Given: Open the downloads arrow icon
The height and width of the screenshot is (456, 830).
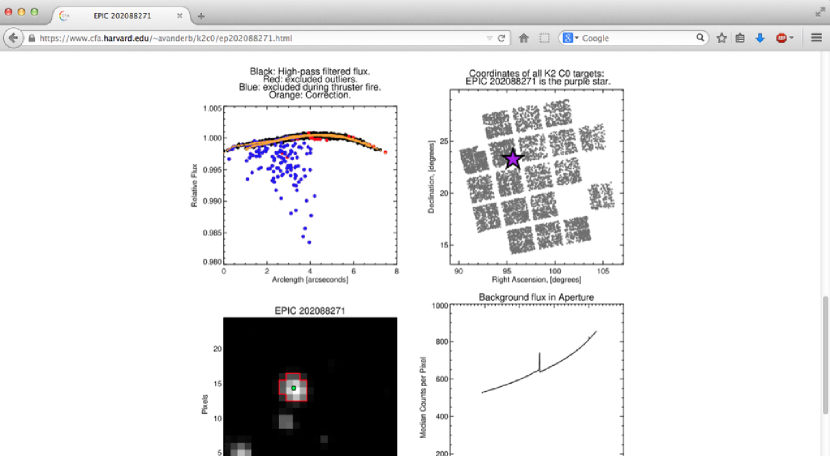Looking at the screenshot, I should pos(760,38).
